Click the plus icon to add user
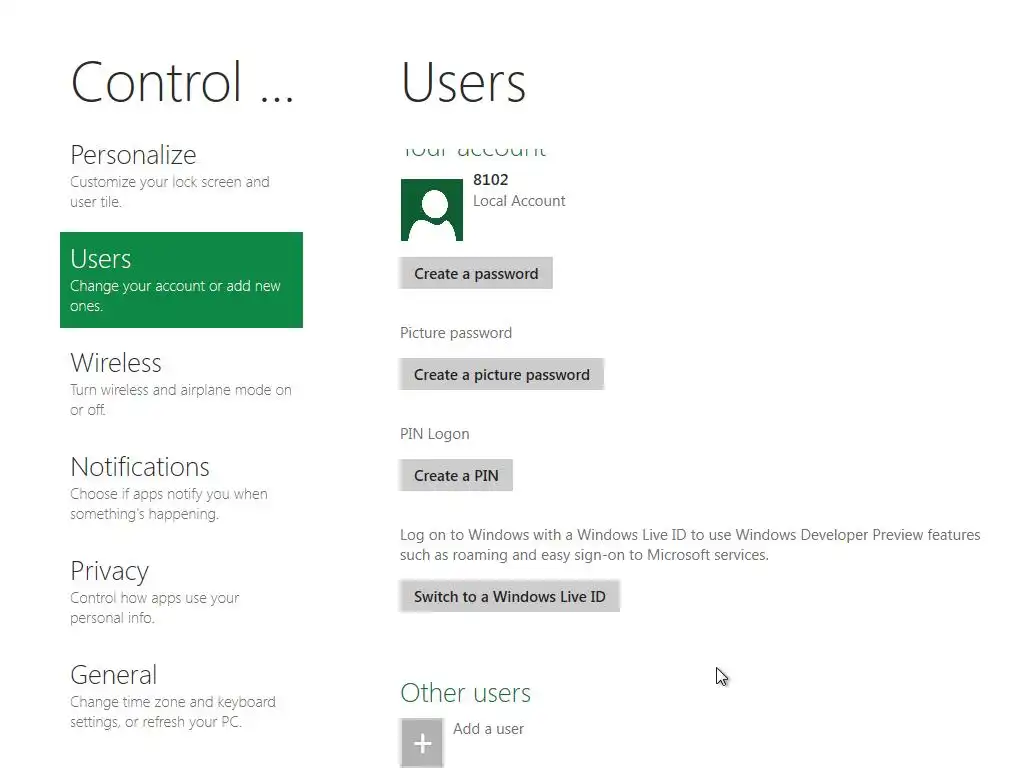The width and height of the screenshot is (1024, 768). point(422,743)
